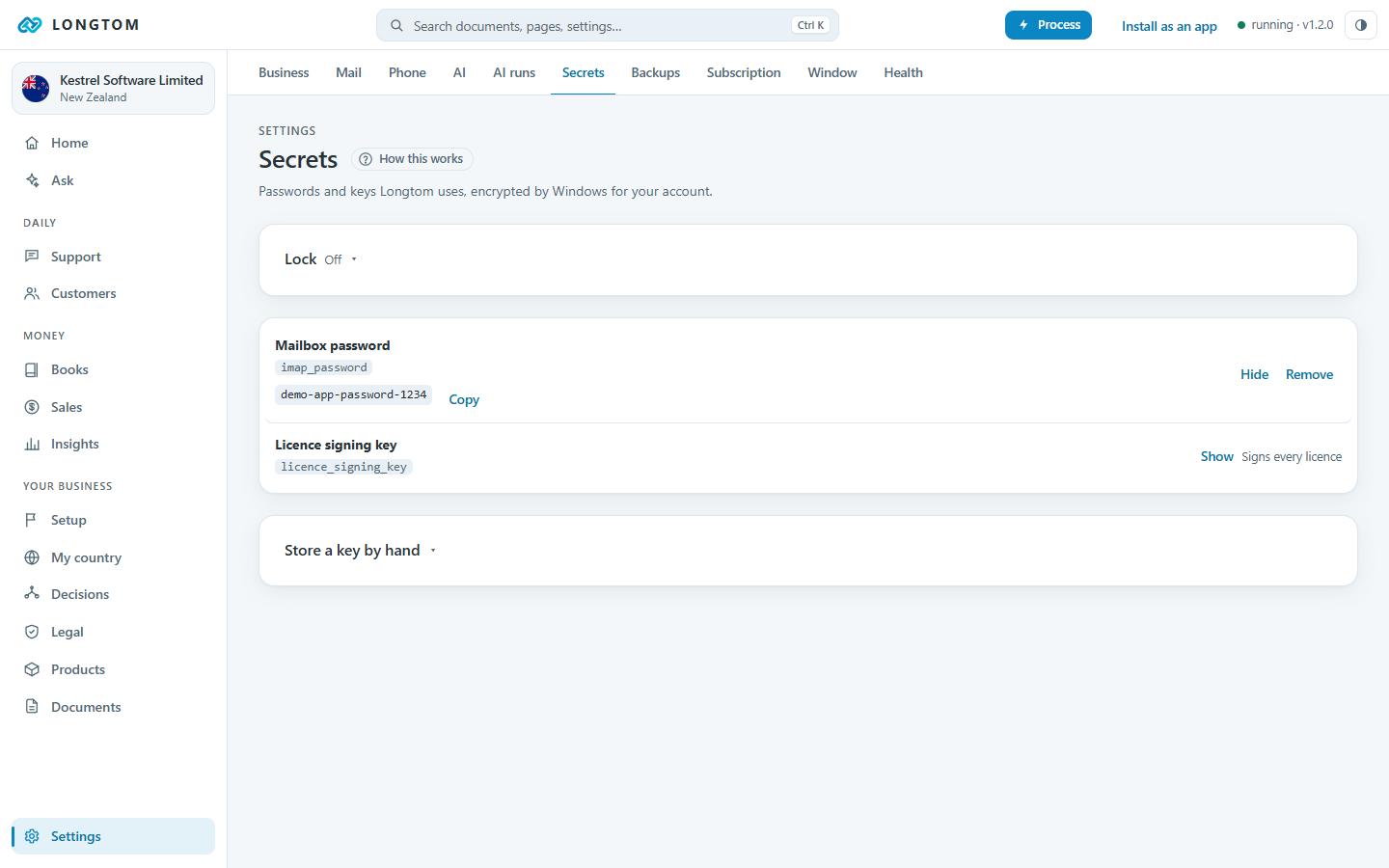This screenshot has width=1389, height=868.
Task: Open the Backups tab
Action: click(x=656, y=72)
